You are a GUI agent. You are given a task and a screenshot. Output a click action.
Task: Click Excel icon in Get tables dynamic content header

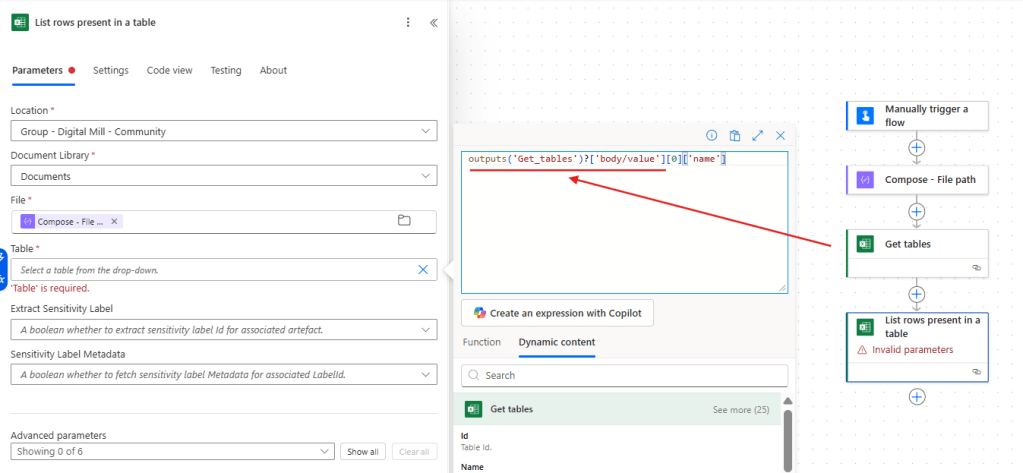tap(473, 409)
